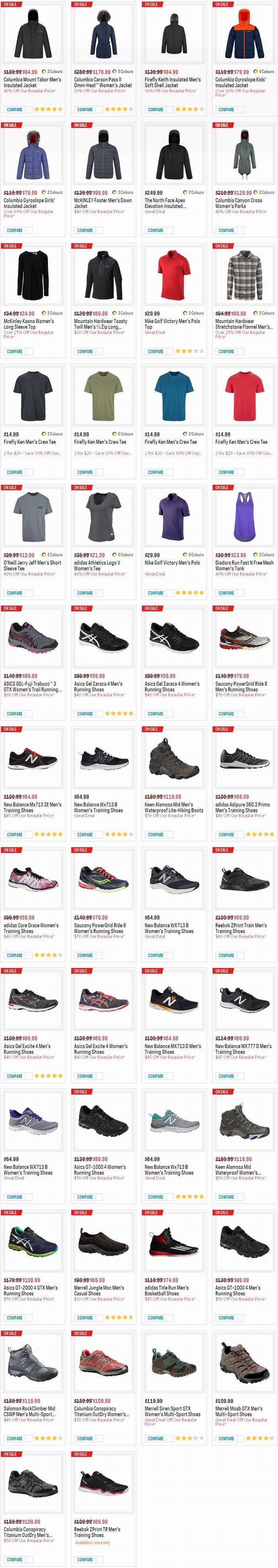278x1568 pixels.
Task: Tick Compare box for The North Face Apex jacket
Action: [x=155, y=230]
